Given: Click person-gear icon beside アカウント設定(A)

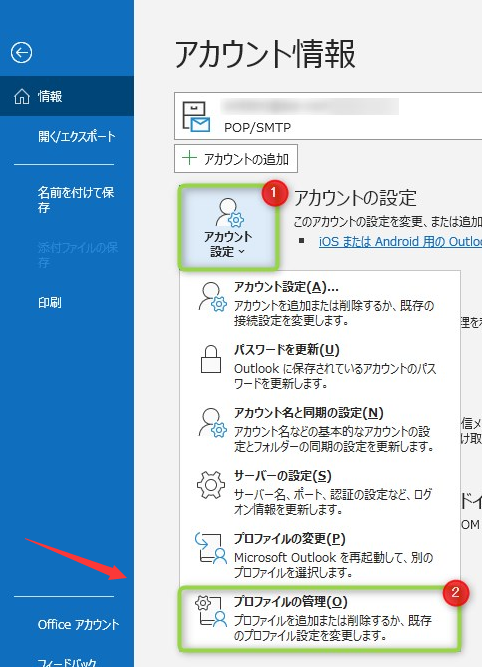Looking at the screenshot, I should pos(212,297).
